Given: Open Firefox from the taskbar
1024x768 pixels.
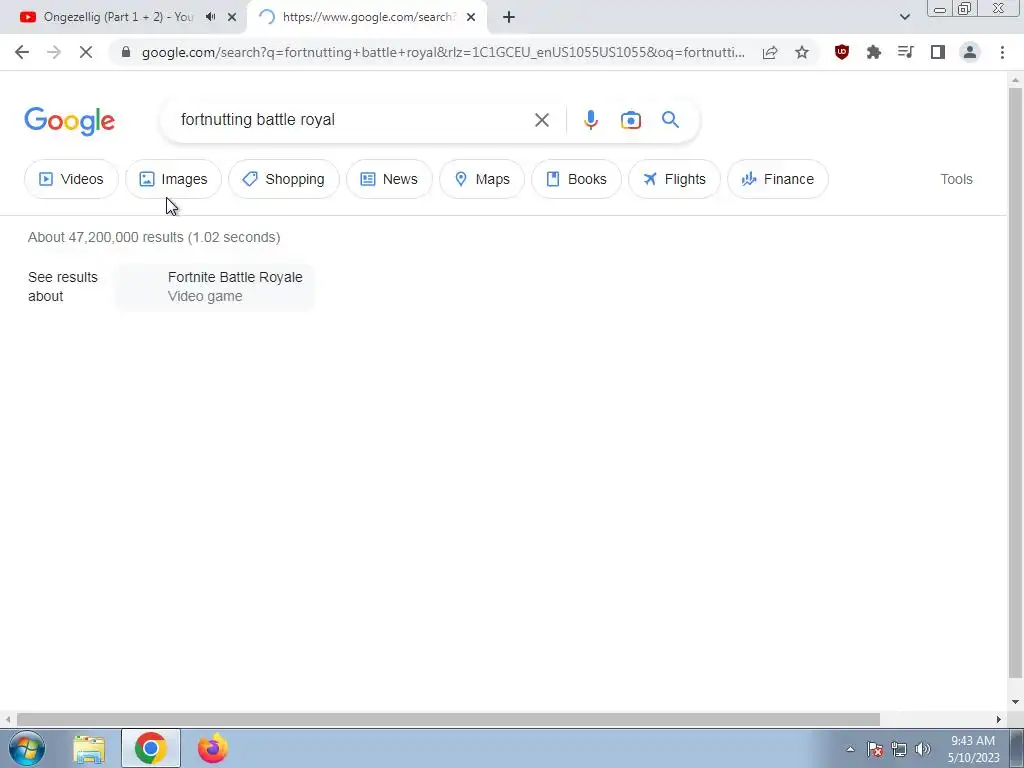Looking at the screenshot, I should click(x=212, y=748).
